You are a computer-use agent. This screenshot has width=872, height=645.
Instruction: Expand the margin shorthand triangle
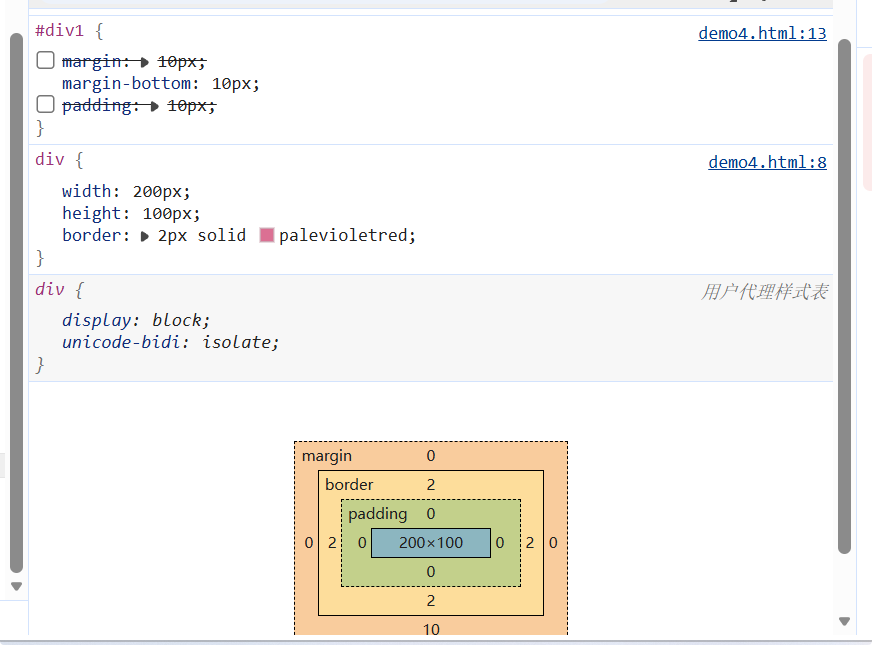coord(145,62)
